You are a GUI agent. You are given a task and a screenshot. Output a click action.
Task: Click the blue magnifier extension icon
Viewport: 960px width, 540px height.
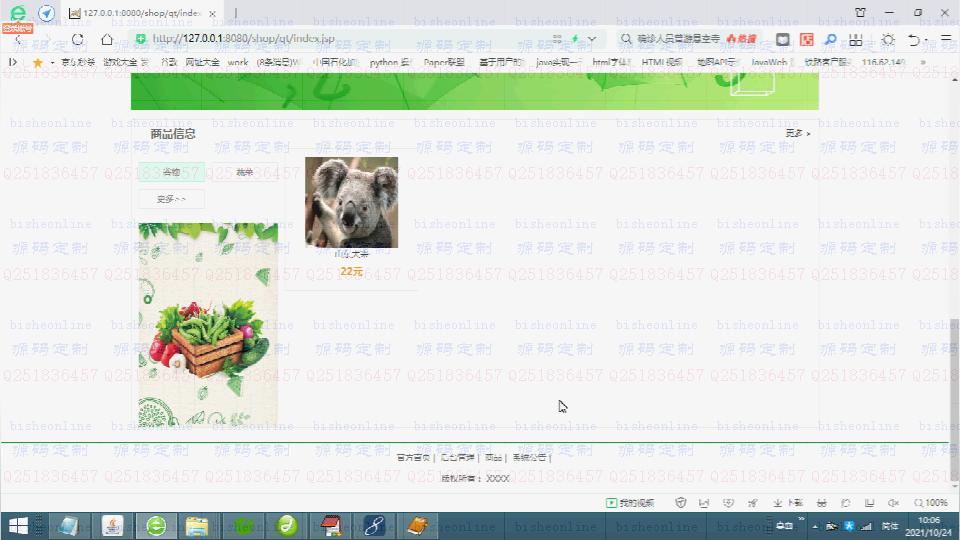[x=830, y=39]
